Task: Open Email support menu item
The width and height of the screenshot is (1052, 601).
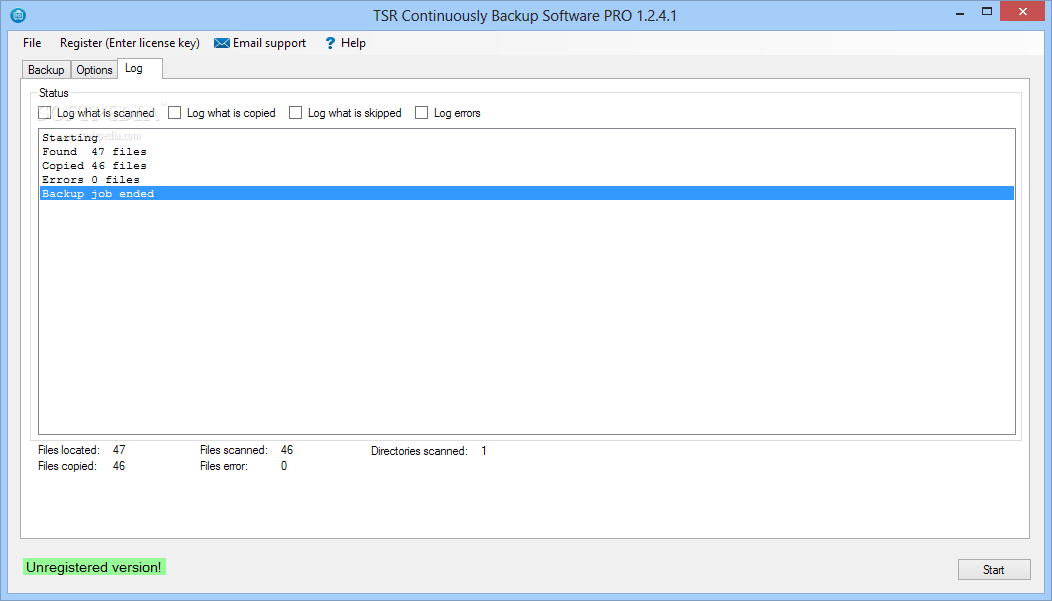Action: pyautogui.click(x=260, y=43)
